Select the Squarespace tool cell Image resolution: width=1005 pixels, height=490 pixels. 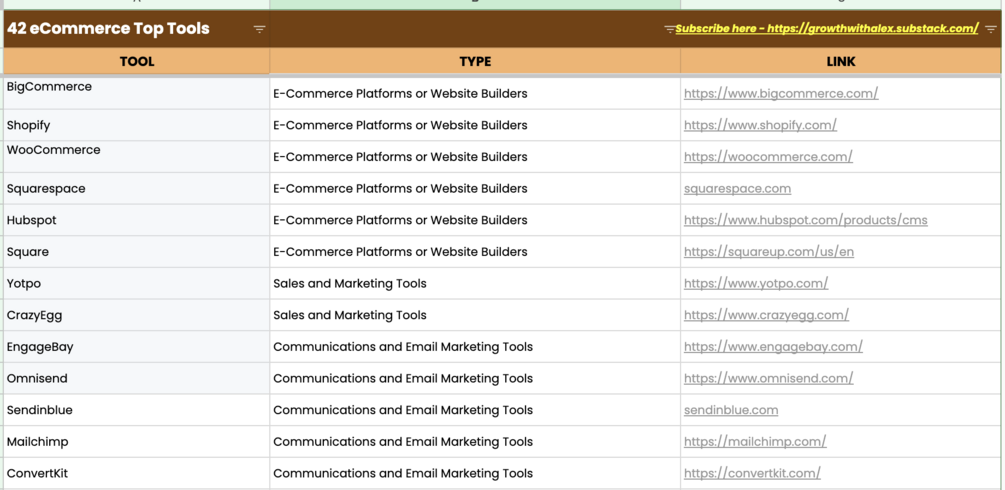pyautogui.click(x=137, y=189)
